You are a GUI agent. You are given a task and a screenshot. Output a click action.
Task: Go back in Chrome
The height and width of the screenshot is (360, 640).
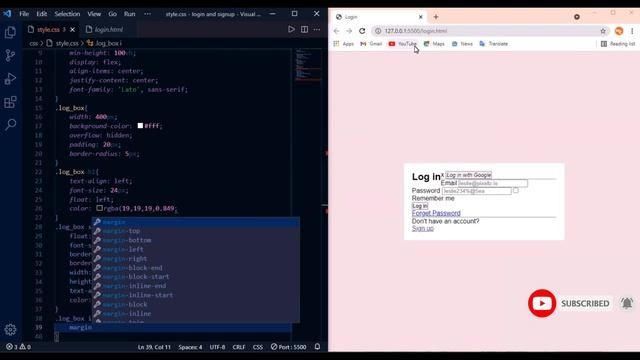(336, 31)
